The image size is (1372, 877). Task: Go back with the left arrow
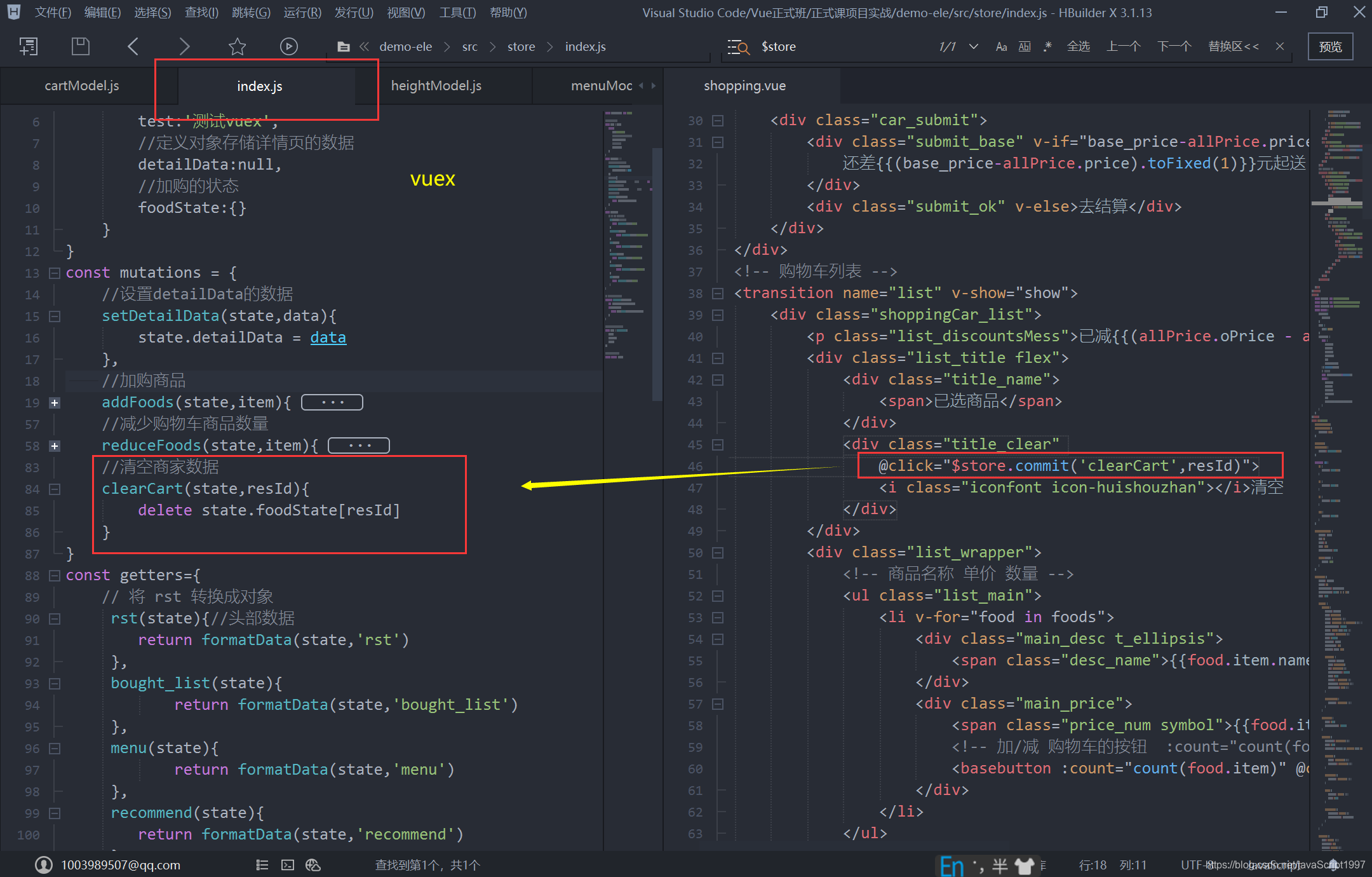pyautogui.click(x=133, y=46)
